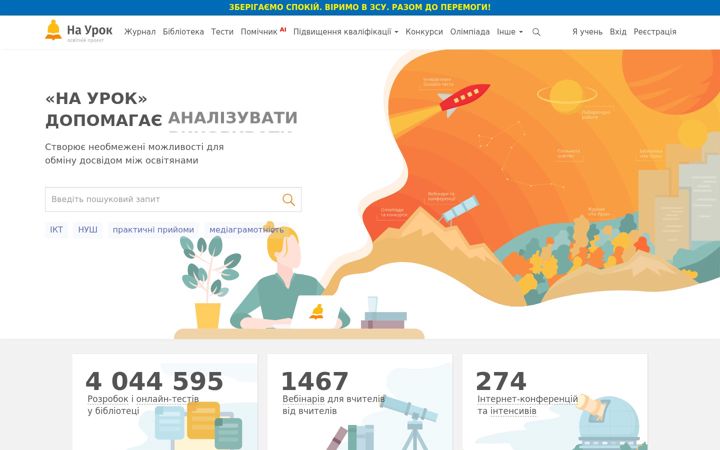This screenshot has height=450, width=720.
Task: Select the НУШ search tag
Action: pos(87,230)
